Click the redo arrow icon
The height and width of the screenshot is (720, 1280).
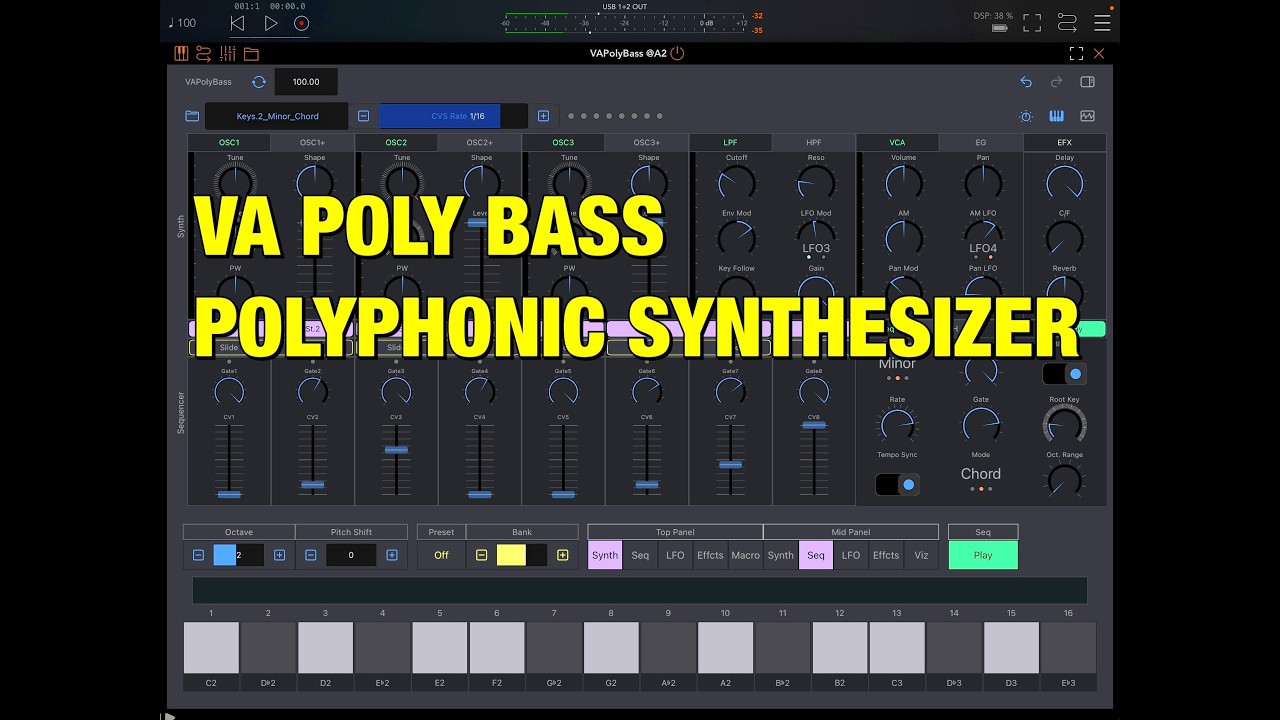pyautogui.click(x=1056, y=82)
